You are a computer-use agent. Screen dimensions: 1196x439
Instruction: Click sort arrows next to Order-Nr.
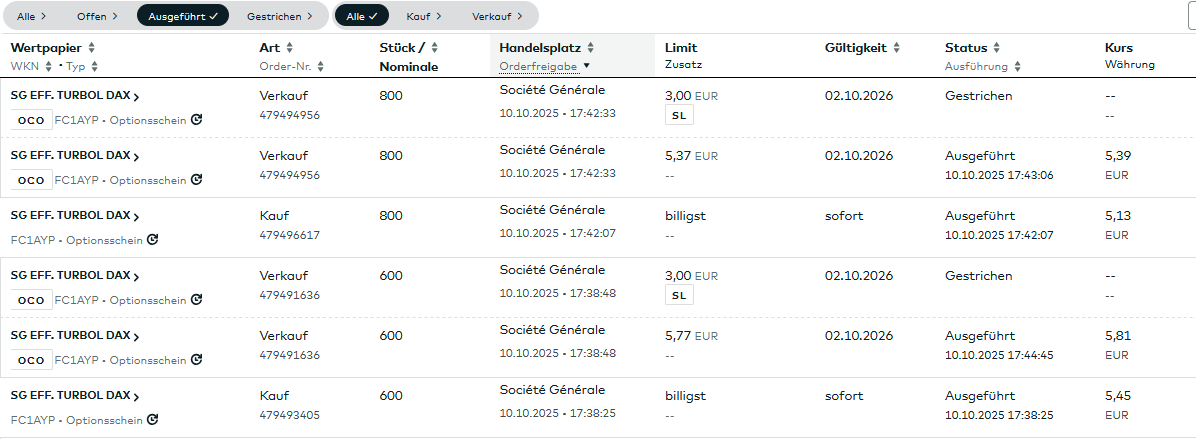click(x=320, y=66)
